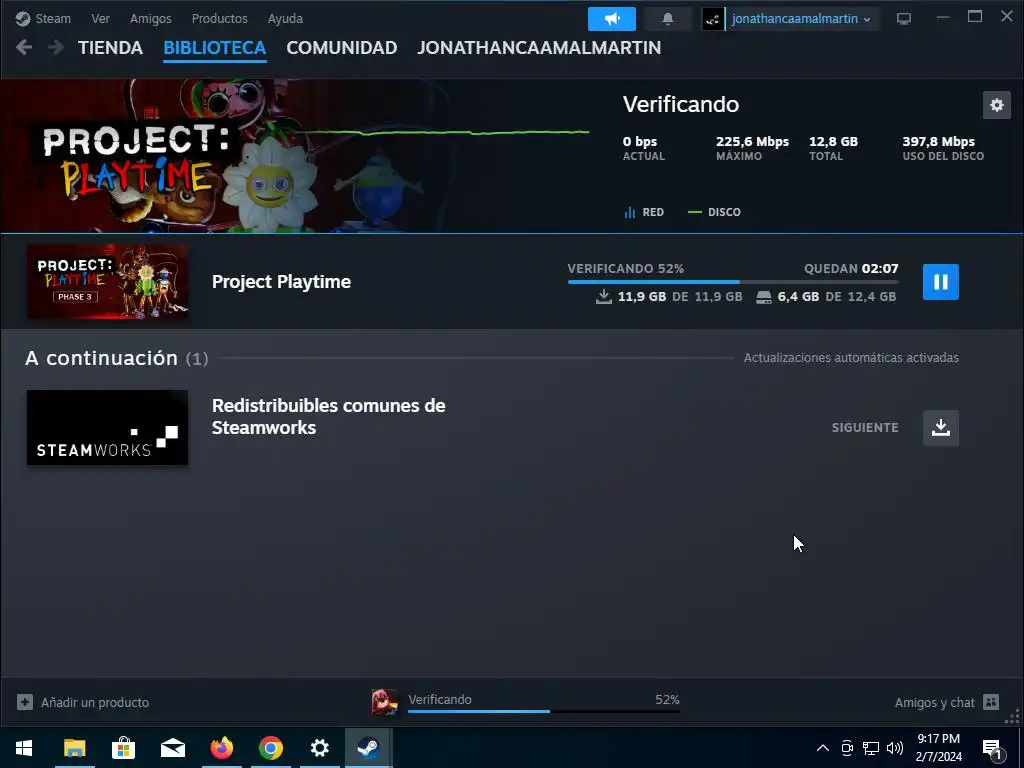Screen dimensions: 1024x768
Task: Pause the Project Playtime verification
Action: click(x=940, y=281)
